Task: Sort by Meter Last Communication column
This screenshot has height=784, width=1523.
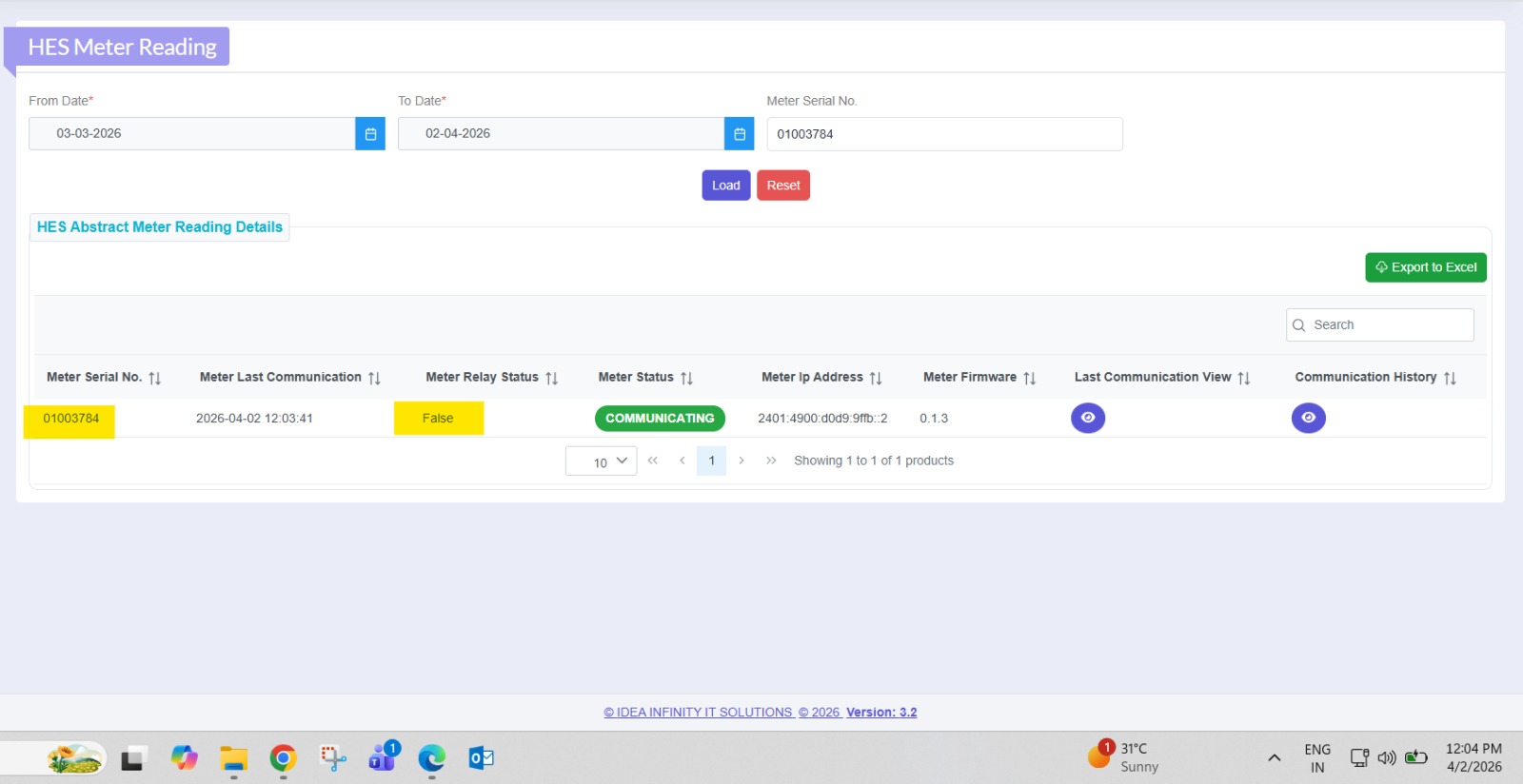Action: point(375,378)
